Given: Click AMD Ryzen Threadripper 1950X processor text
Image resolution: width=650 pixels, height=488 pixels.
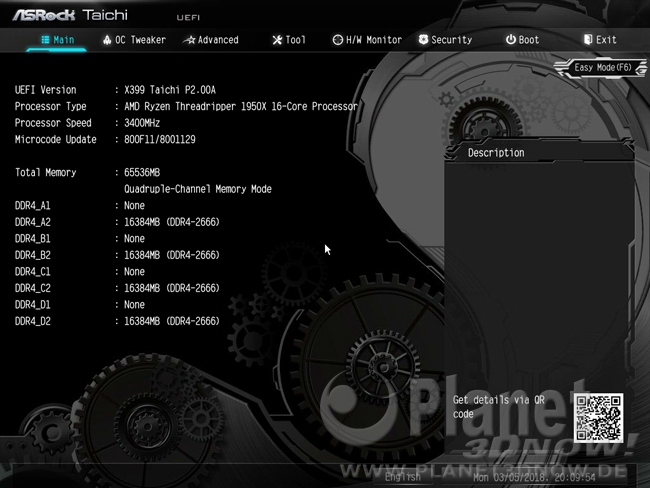Looking at the screenshot, I should [241, 107].
